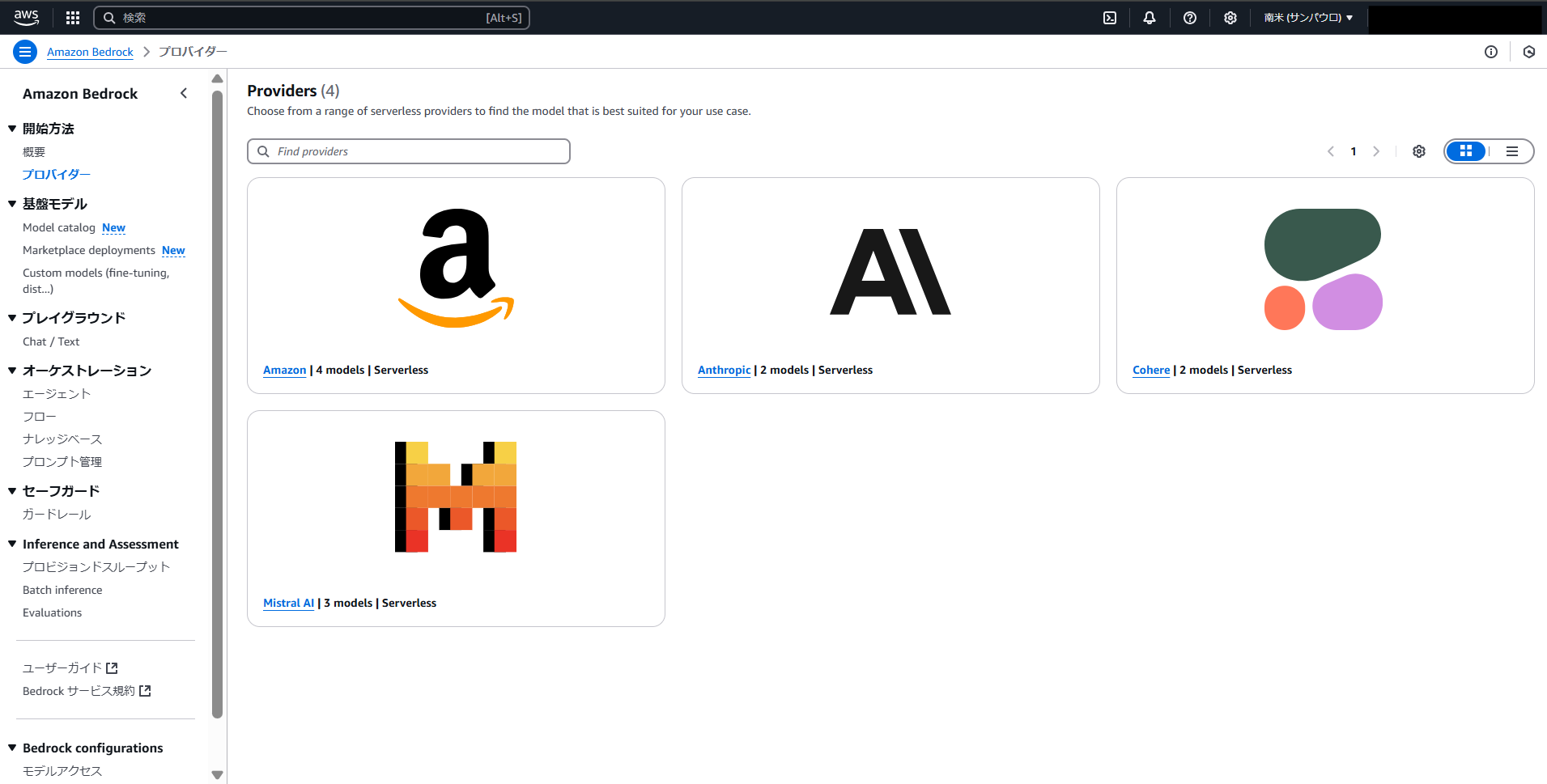Open the top bar settings gear
The width and height of the screenshot is (1547, 784).
[x=1230, y=18]
